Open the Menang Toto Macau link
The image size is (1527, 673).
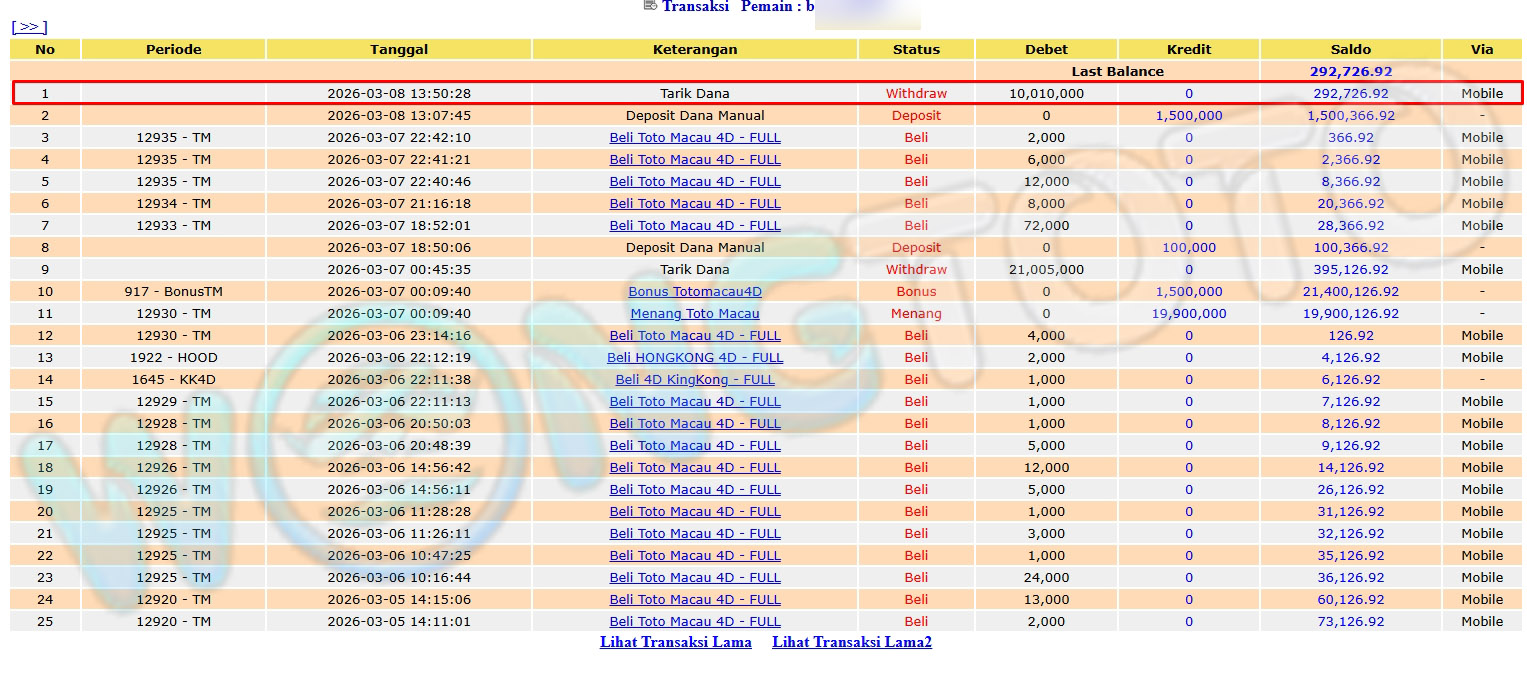[694, 314]
